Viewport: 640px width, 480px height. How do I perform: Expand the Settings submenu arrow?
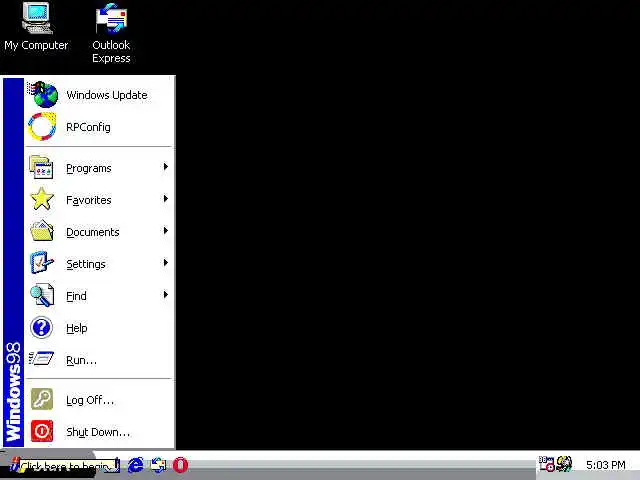click(165, 262)
